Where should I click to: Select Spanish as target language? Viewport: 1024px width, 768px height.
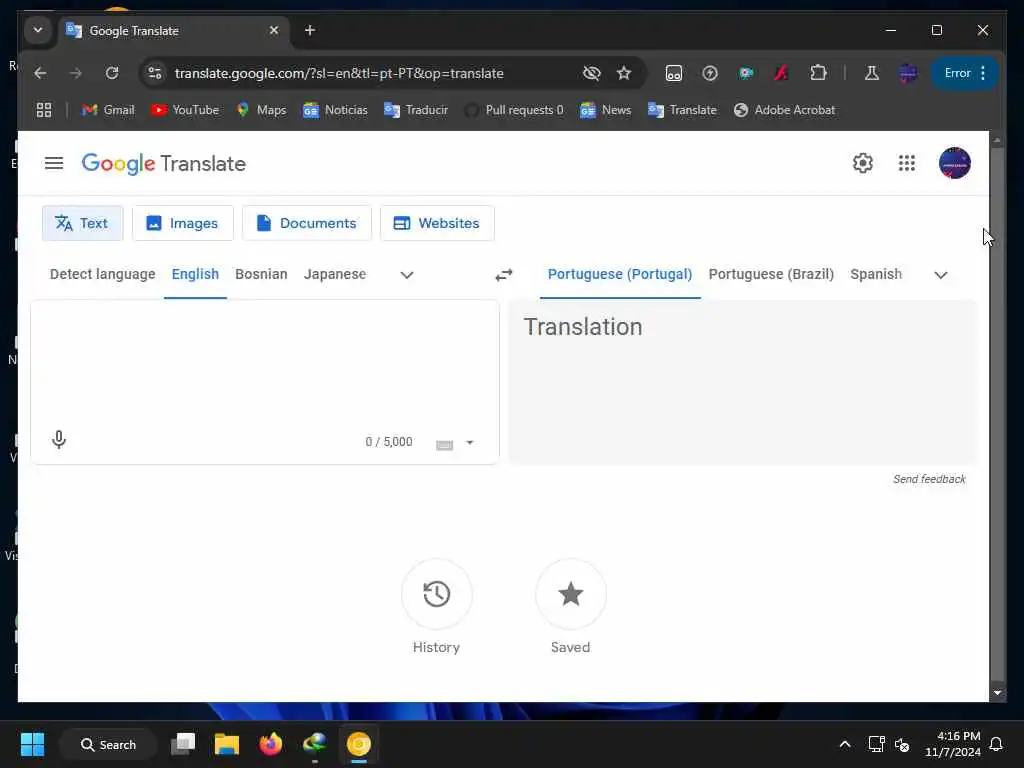click(x=876, y=274)
